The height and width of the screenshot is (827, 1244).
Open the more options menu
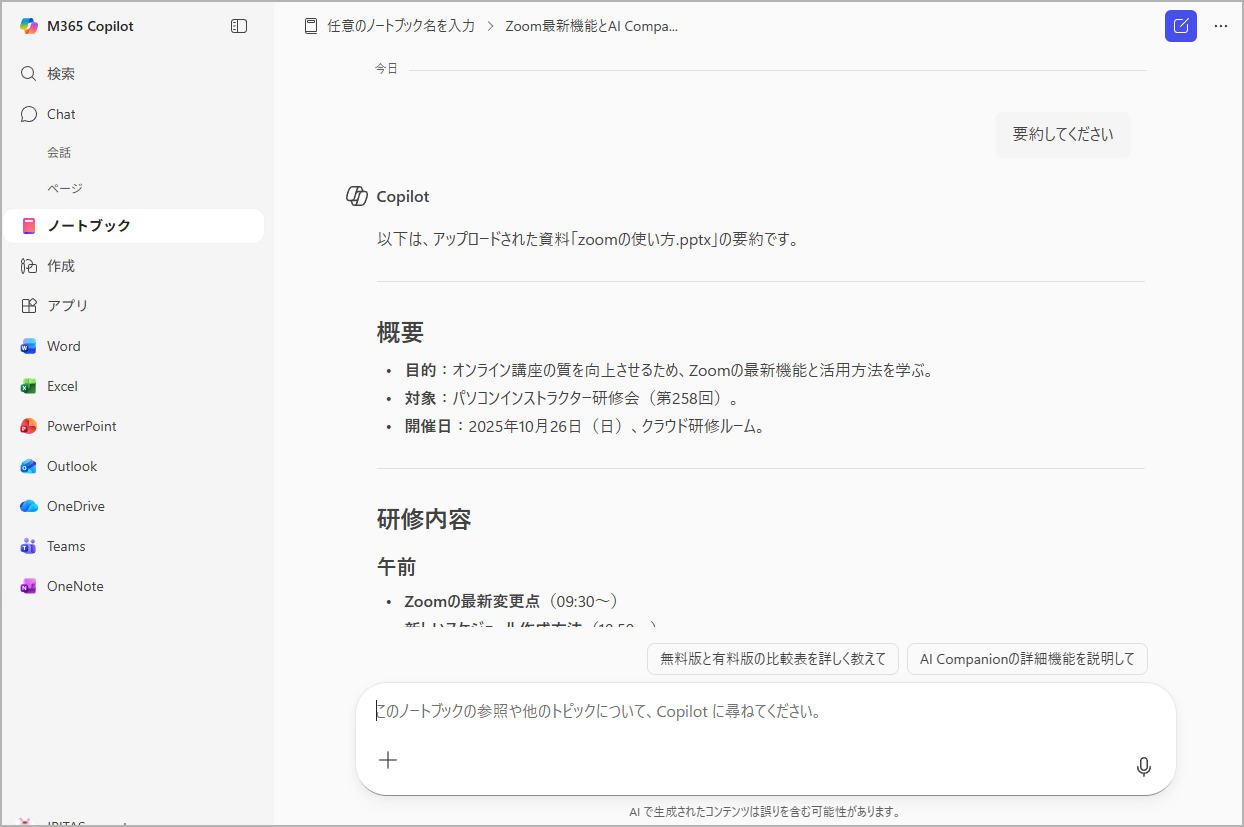pyautogui.click(x=1221, y=26)
